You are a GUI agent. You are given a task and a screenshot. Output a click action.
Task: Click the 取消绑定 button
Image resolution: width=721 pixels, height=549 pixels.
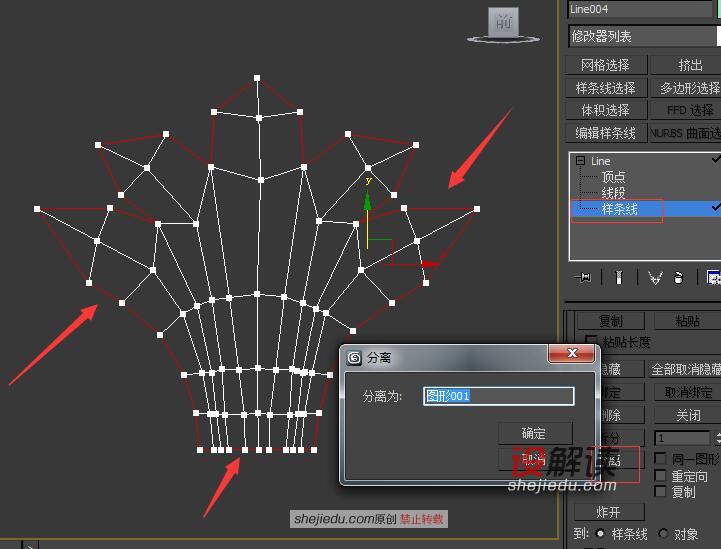(x=688, y=392)
